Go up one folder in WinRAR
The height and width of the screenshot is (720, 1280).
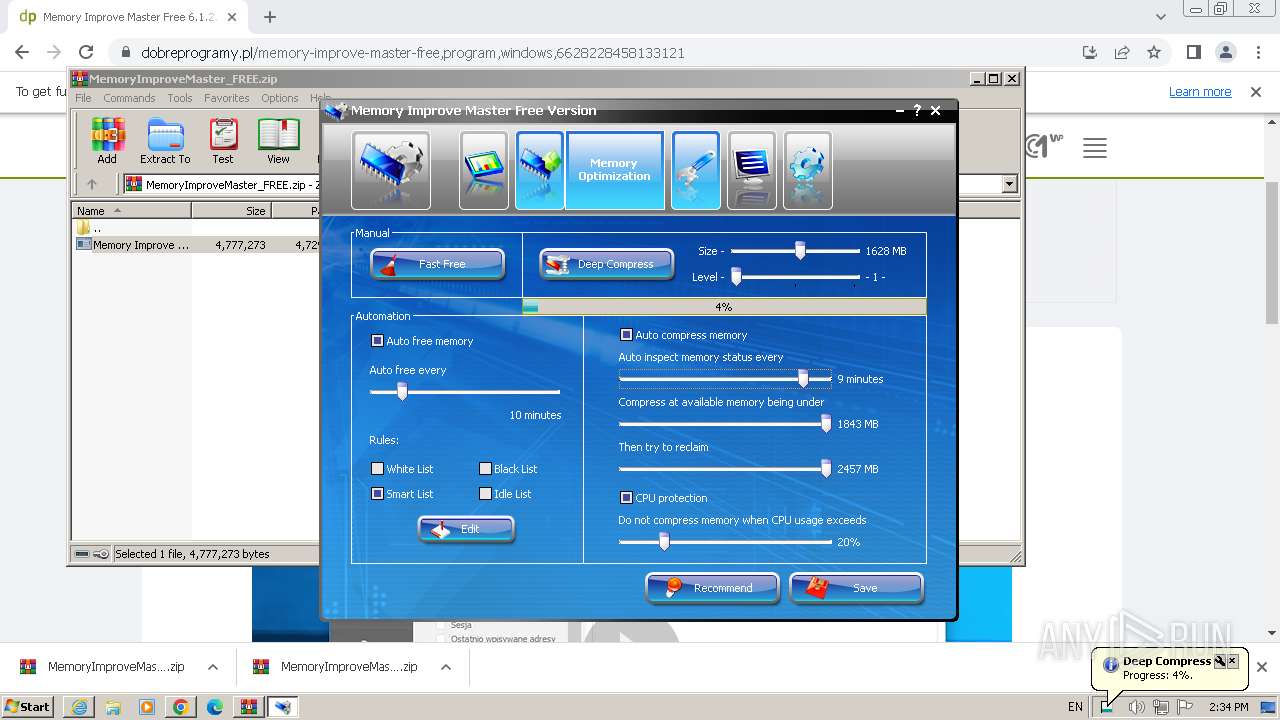coord(91,184)
